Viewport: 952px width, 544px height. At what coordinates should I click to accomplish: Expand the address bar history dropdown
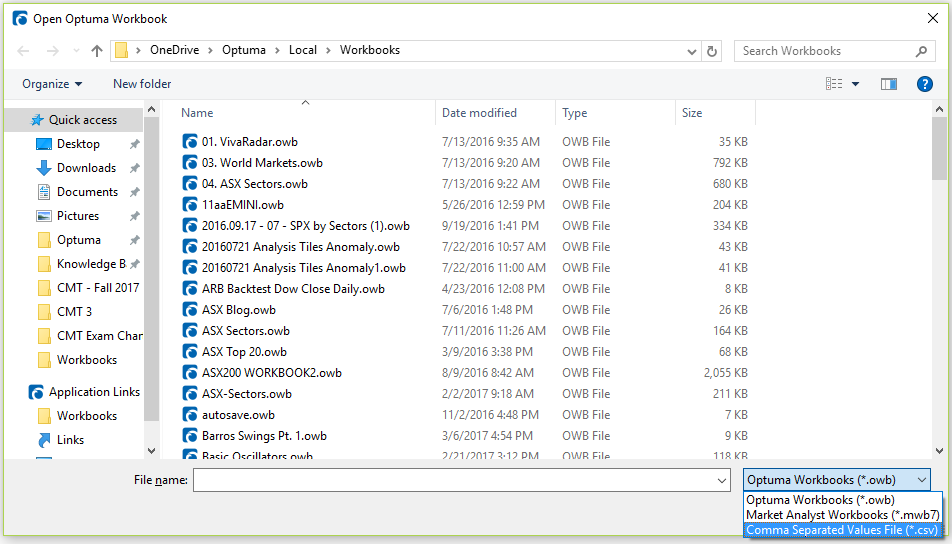tap(692, 52)
